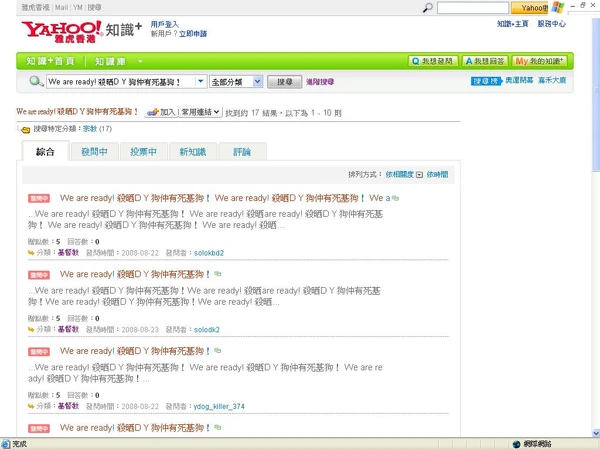The height and width of the screenshot is (450, 600).
Task: Click the magnifier icon in the top toolbar
Action: pos(427,7)
